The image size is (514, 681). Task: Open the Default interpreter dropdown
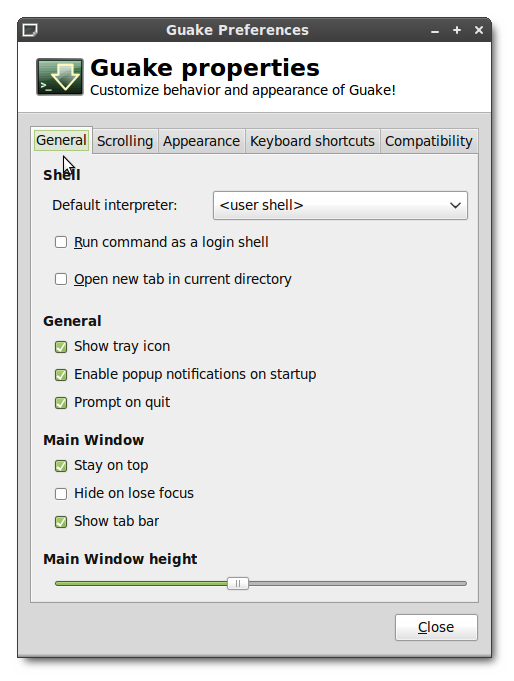[340, 205]
